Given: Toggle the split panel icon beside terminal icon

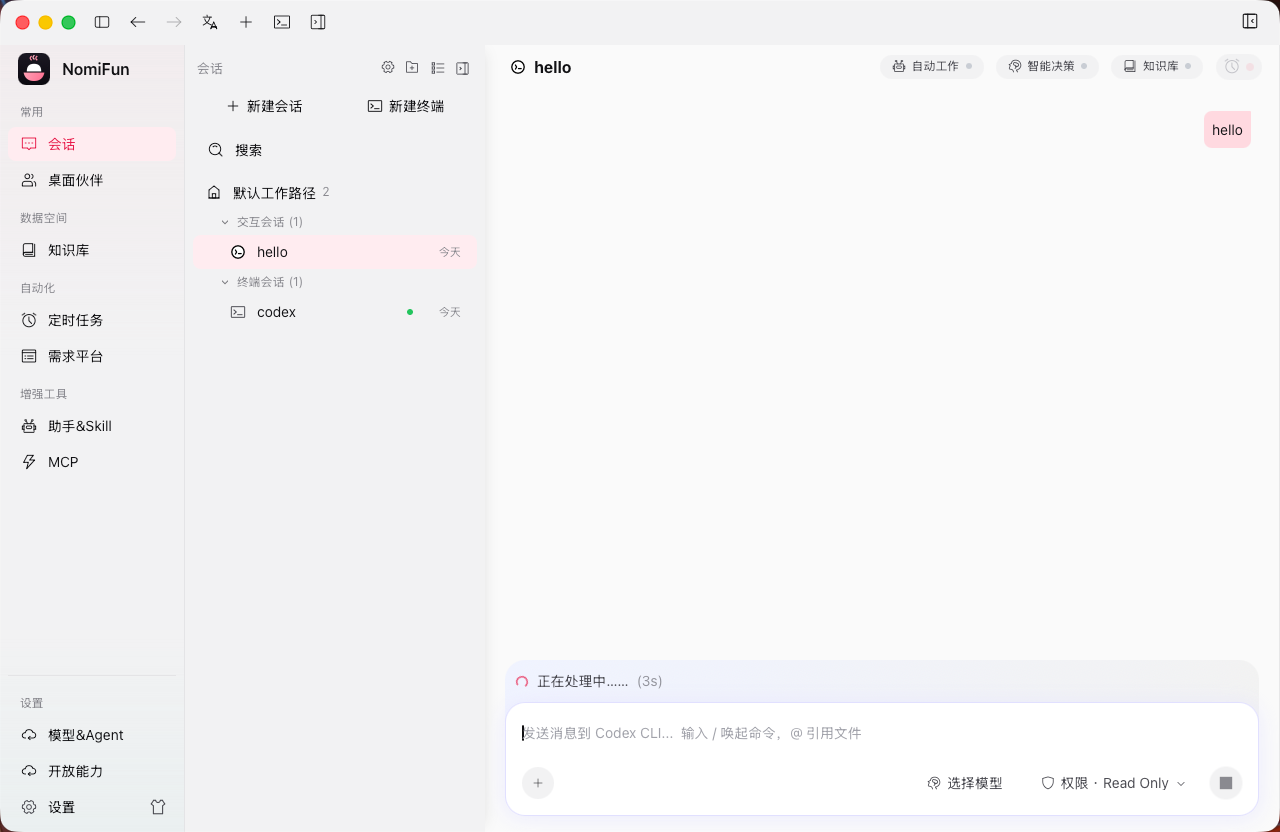Looking at the screenshot, I should coord(318,22).
